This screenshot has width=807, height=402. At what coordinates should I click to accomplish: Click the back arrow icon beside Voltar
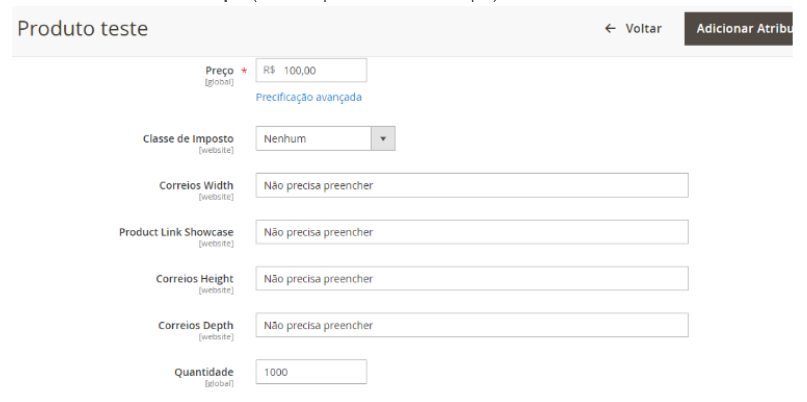610,29
